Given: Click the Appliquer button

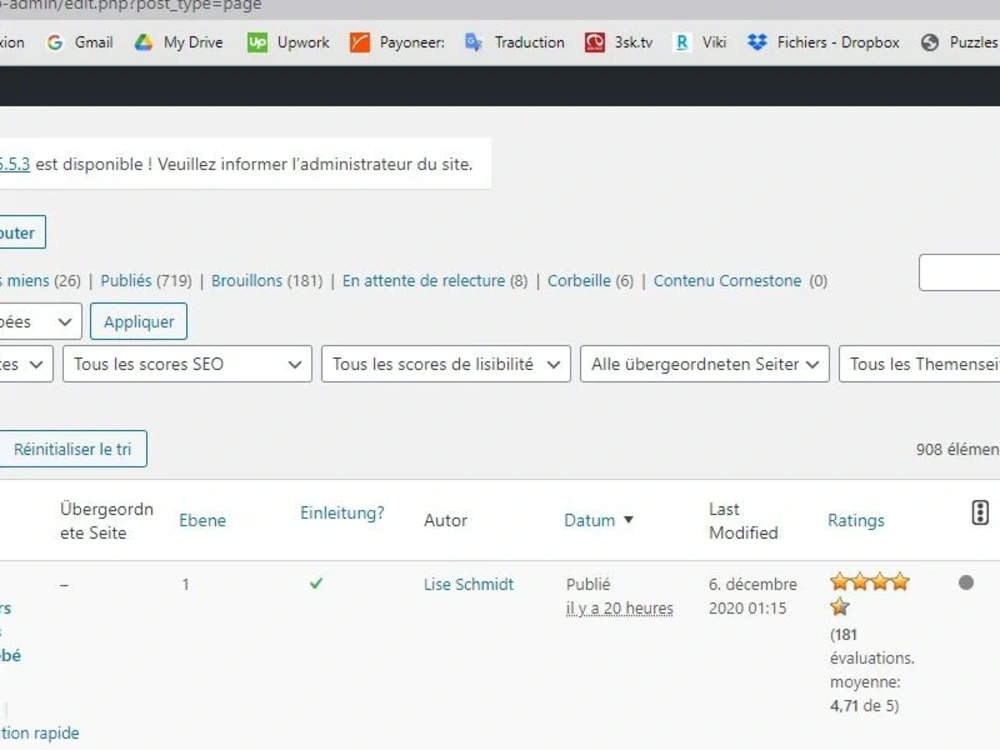Looking at the screenshot, I should tap(138, 321).
